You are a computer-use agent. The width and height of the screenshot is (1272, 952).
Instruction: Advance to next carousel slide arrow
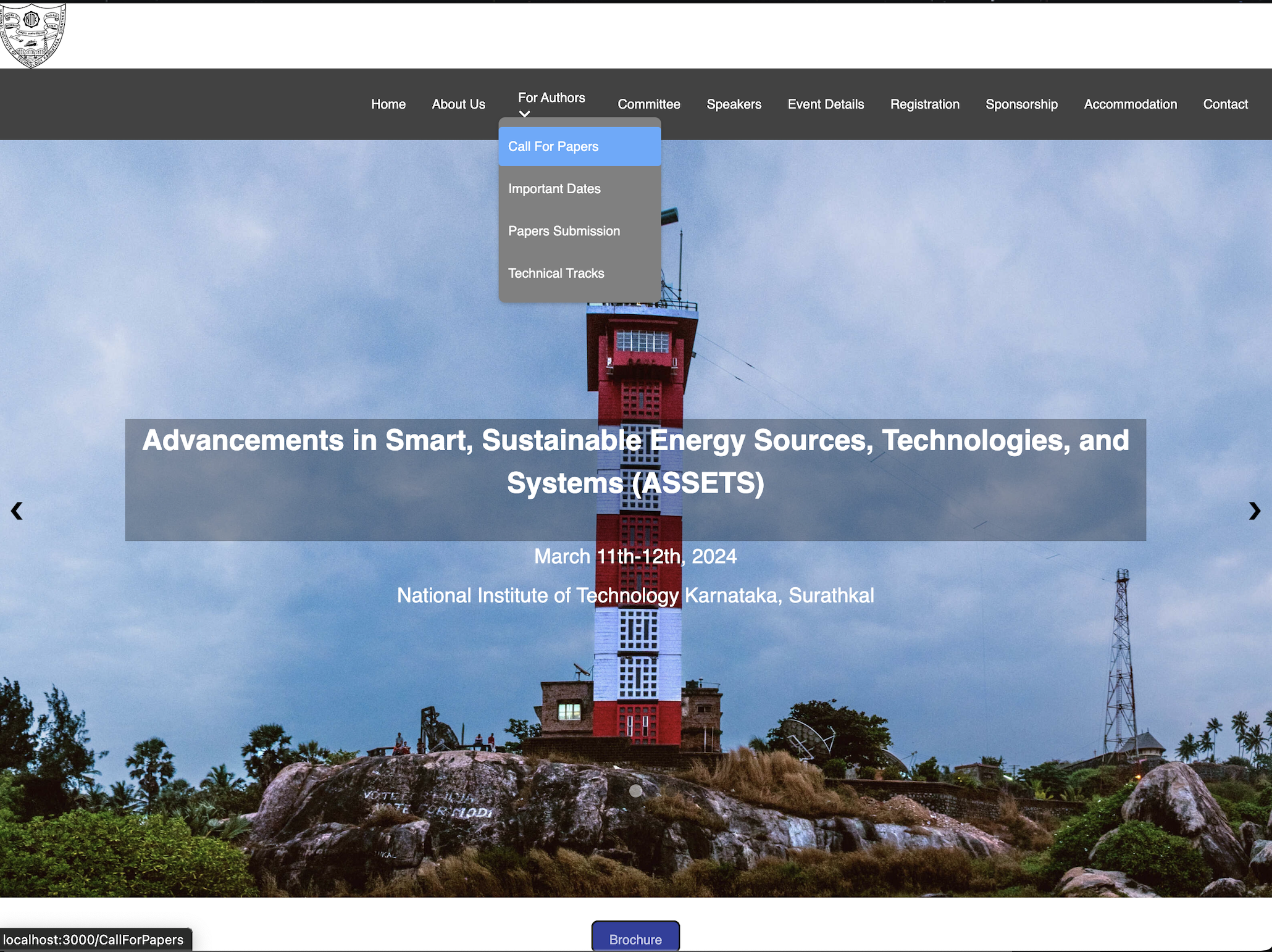tap(1254, 511)
